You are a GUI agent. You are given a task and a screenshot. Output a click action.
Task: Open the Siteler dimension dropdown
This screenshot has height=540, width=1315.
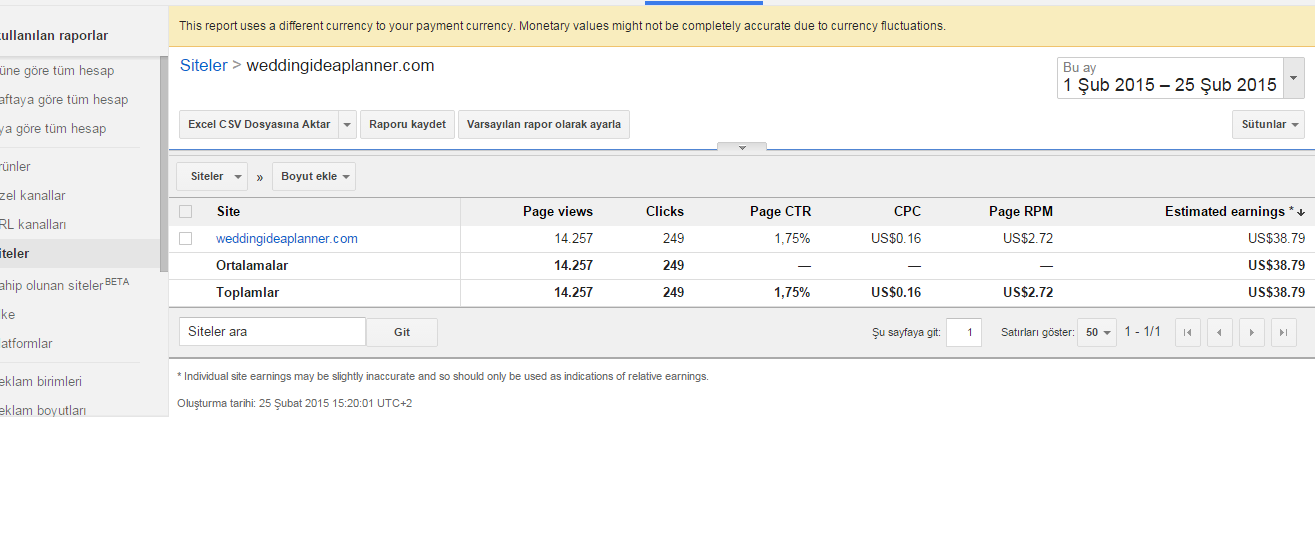tap(212, 176)
